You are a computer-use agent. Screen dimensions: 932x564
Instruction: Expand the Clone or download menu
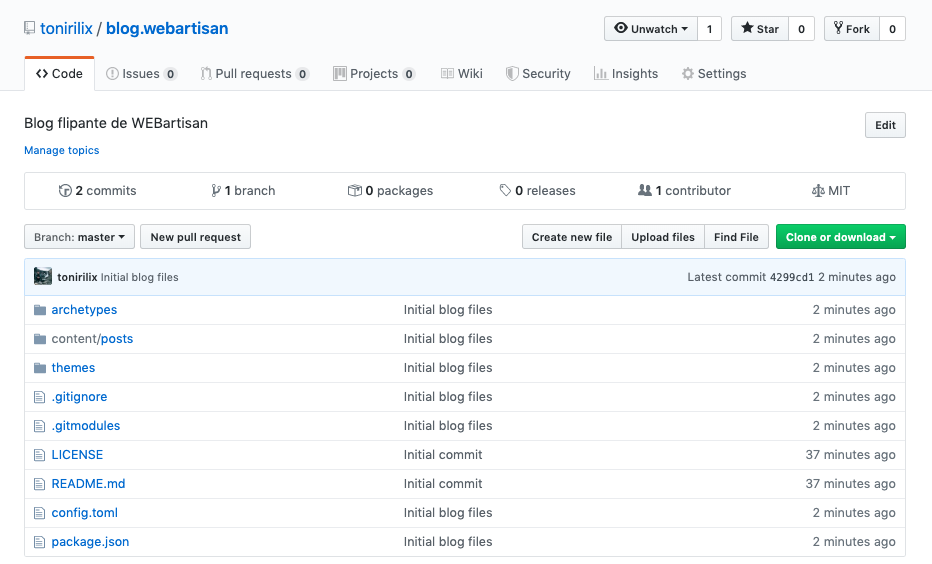pos(840,237)
